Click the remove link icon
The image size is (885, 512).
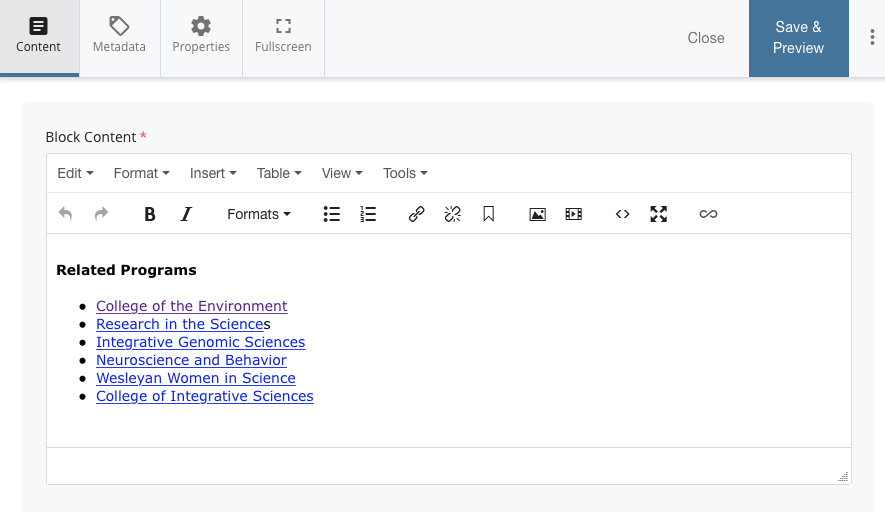[453, 214]
